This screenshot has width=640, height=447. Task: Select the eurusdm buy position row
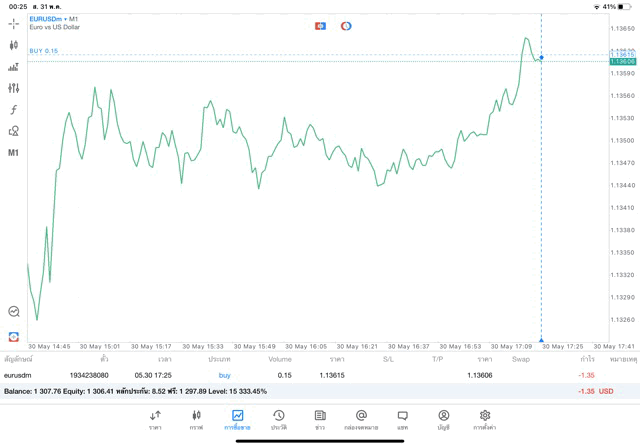[300, 375]
